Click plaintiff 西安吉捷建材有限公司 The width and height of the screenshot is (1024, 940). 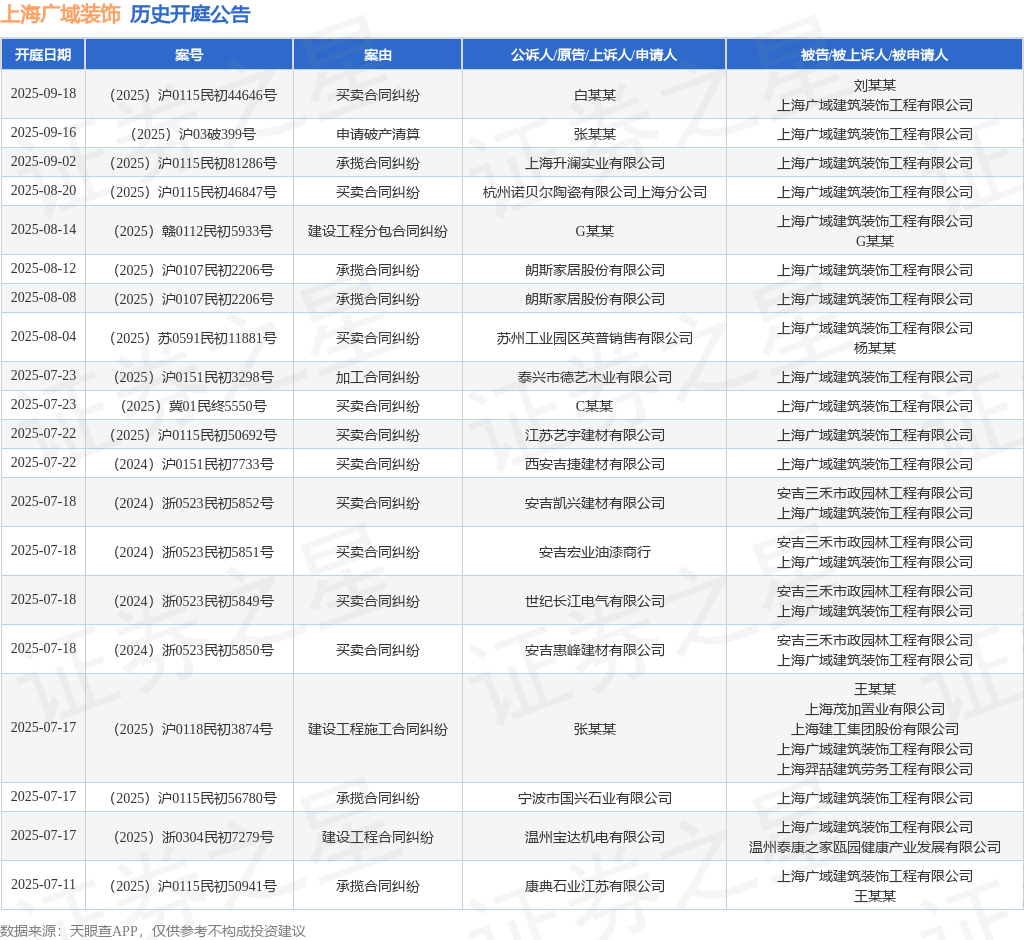pos(594,464)
